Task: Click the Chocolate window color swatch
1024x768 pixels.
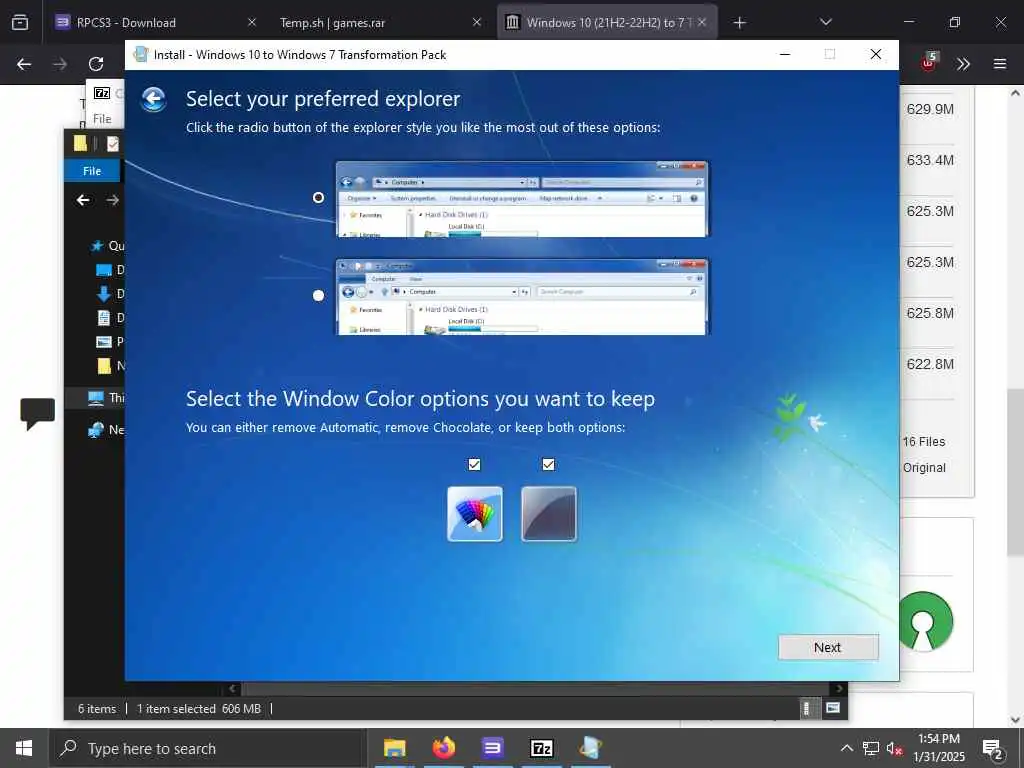Action: pyautogui.click(x=549, y=514)
